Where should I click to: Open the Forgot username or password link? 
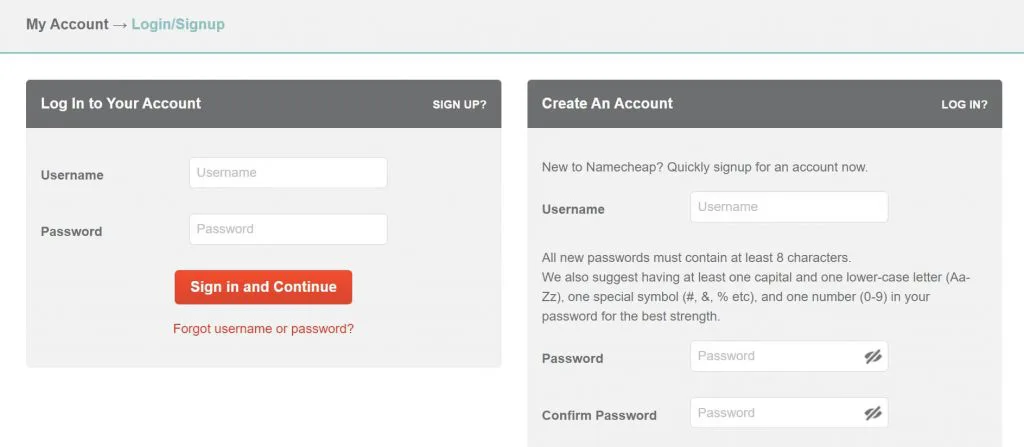(263, 329)
